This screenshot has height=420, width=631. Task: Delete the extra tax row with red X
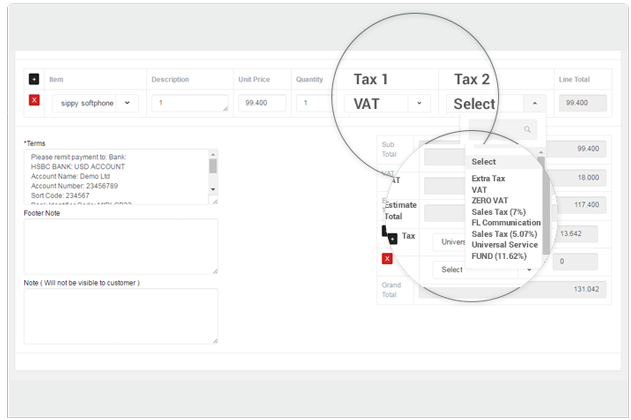click(x=387, y=259)
